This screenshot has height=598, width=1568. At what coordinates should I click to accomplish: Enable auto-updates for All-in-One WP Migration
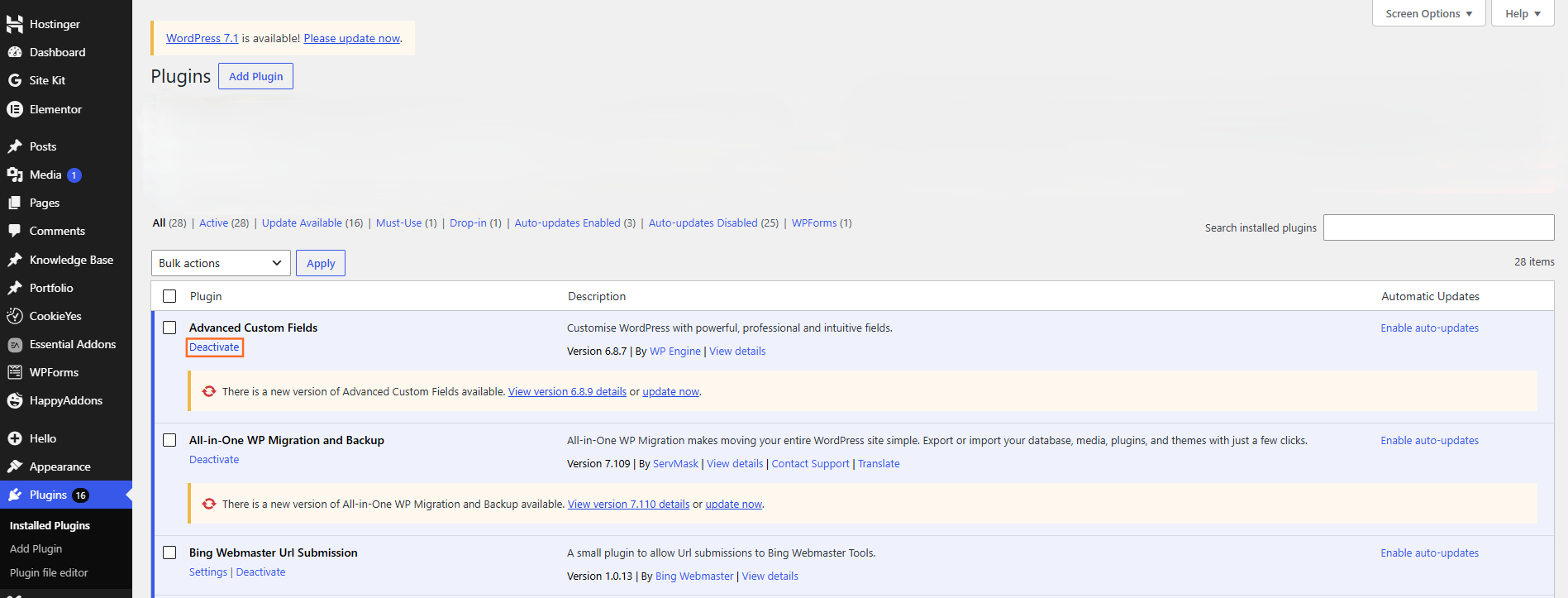click(x=1429, y=441)
